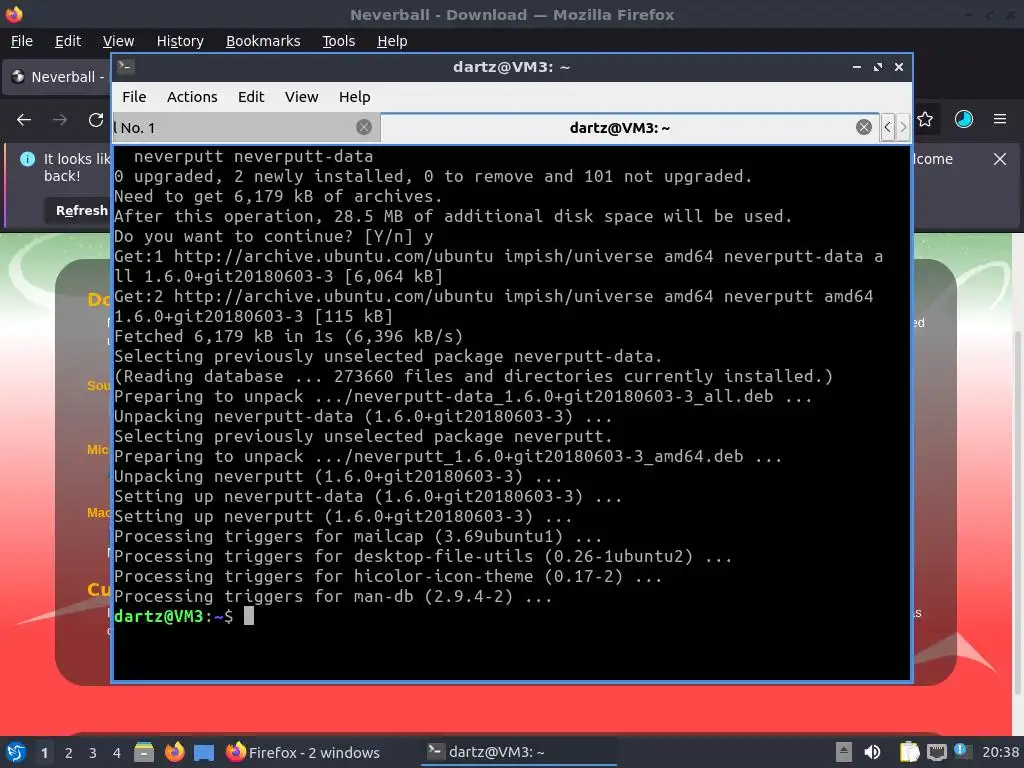This screenshot has width=1024, height=768.
Task: Close the dartz@VM3: ~ terminal tab
Action: (x=863, y=127)
